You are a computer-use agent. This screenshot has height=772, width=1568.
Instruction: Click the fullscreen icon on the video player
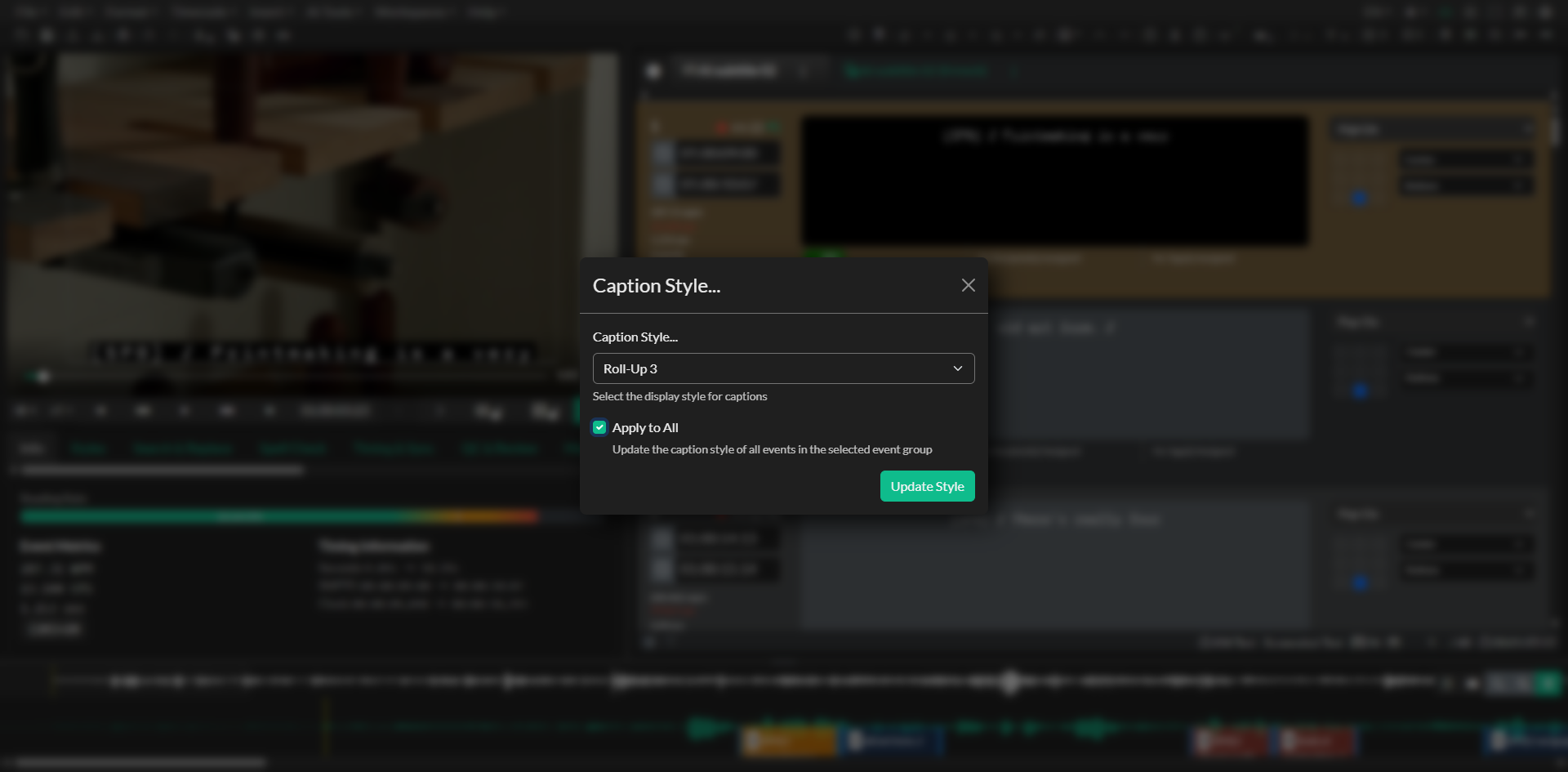[568, 376]
